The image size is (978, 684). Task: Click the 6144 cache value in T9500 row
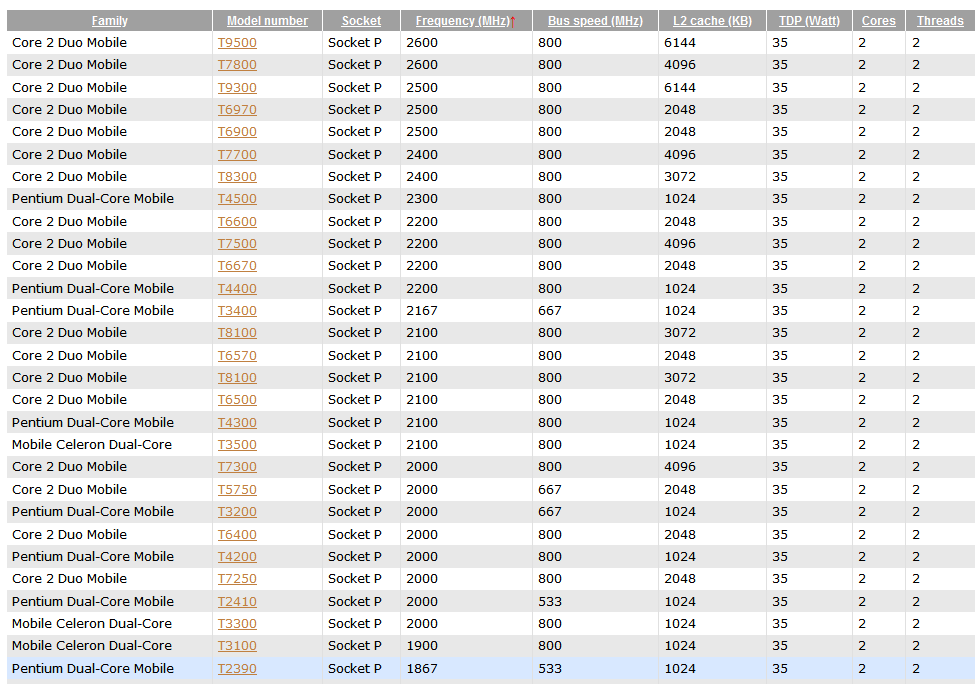(680, 42)
